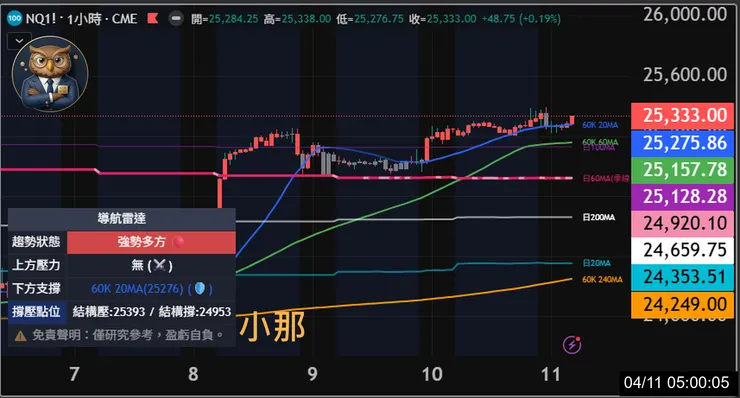
Task: Click the 趨勢狀態 row label
Action: [37, 242]
